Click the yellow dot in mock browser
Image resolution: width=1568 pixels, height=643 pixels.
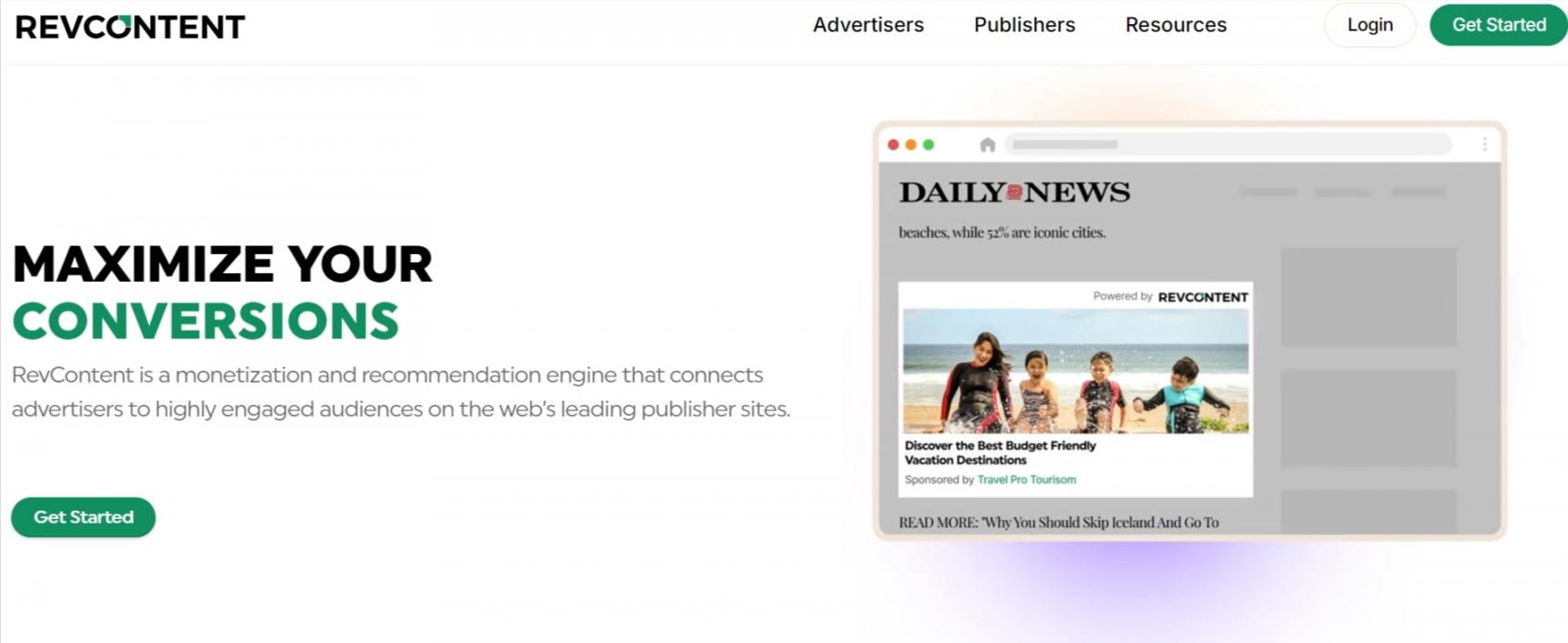point(911,145)
